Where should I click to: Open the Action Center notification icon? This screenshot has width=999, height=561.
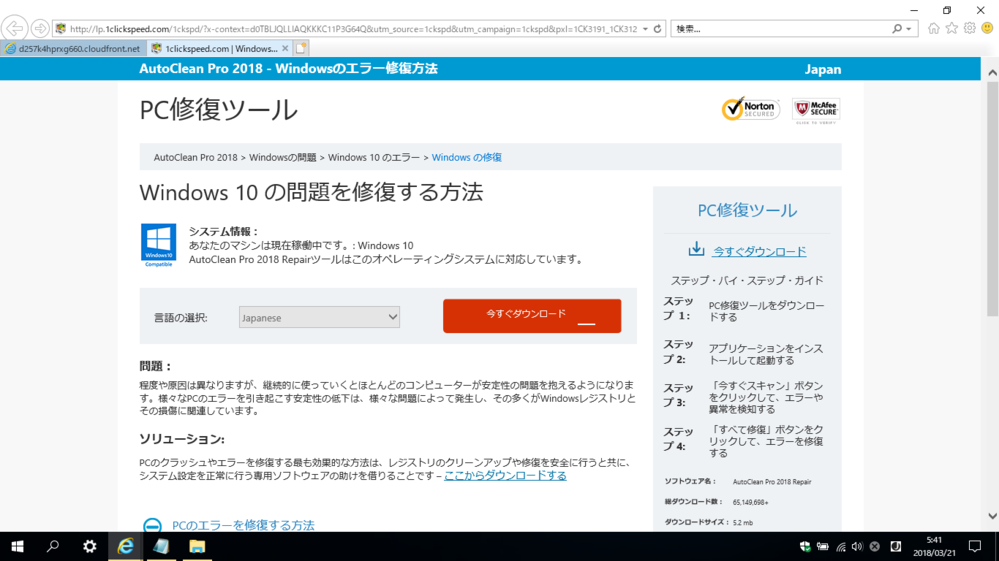point(975,546)
